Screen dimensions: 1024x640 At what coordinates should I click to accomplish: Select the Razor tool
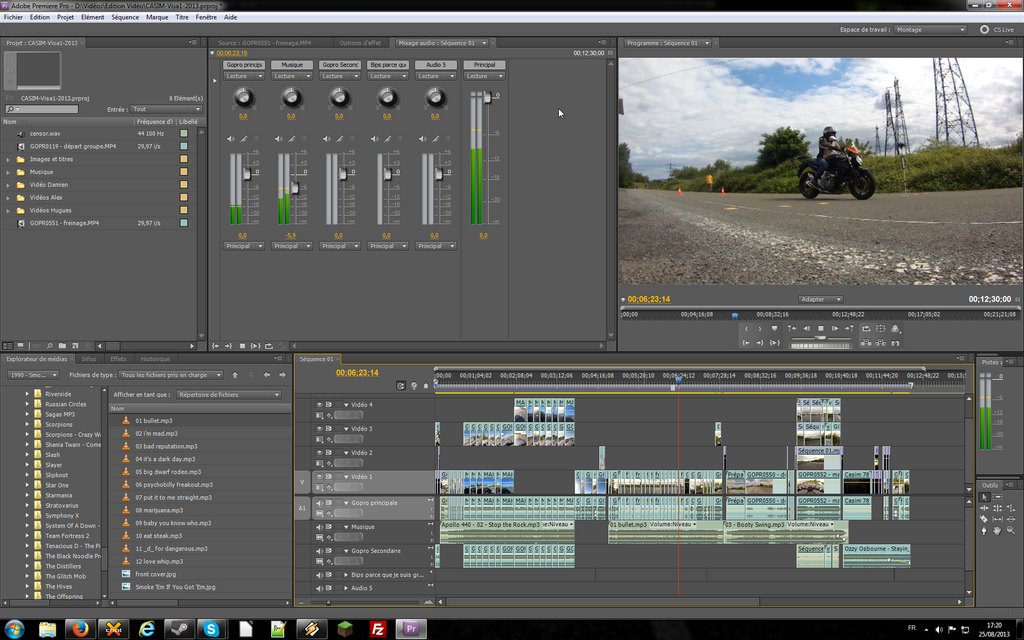pyautogui.click(x=984, y=519)
